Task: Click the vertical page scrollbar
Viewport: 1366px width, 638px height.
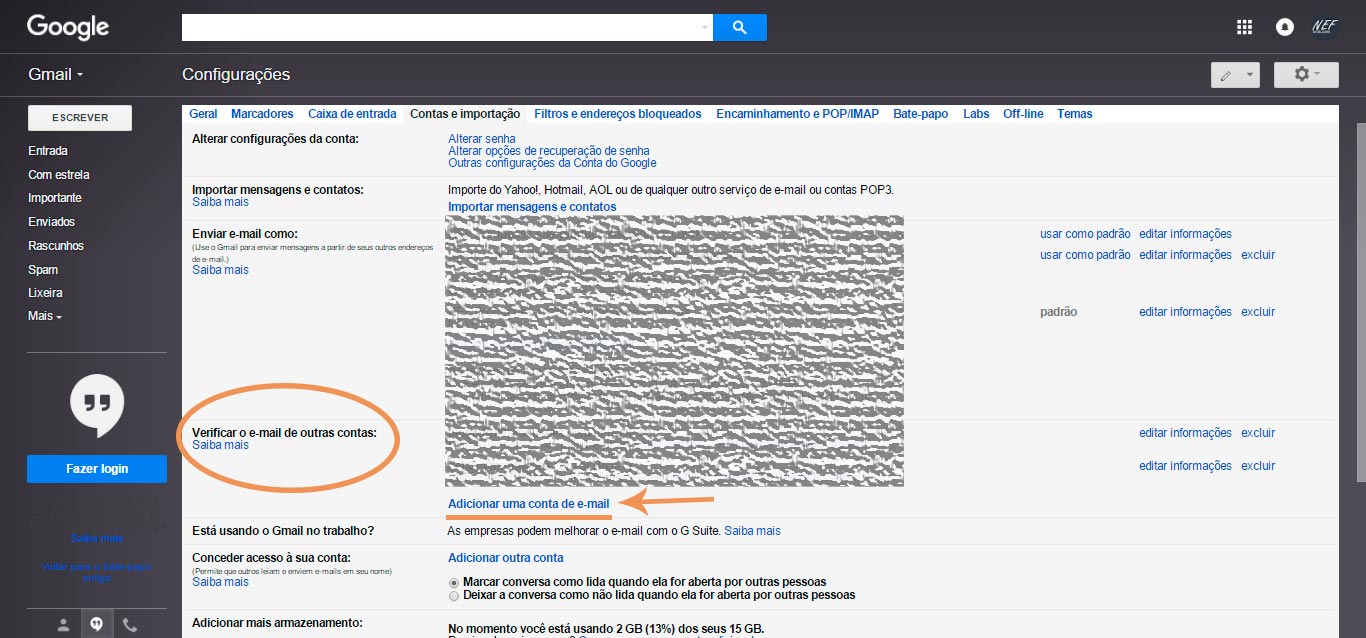Action: pos(1360,300)
